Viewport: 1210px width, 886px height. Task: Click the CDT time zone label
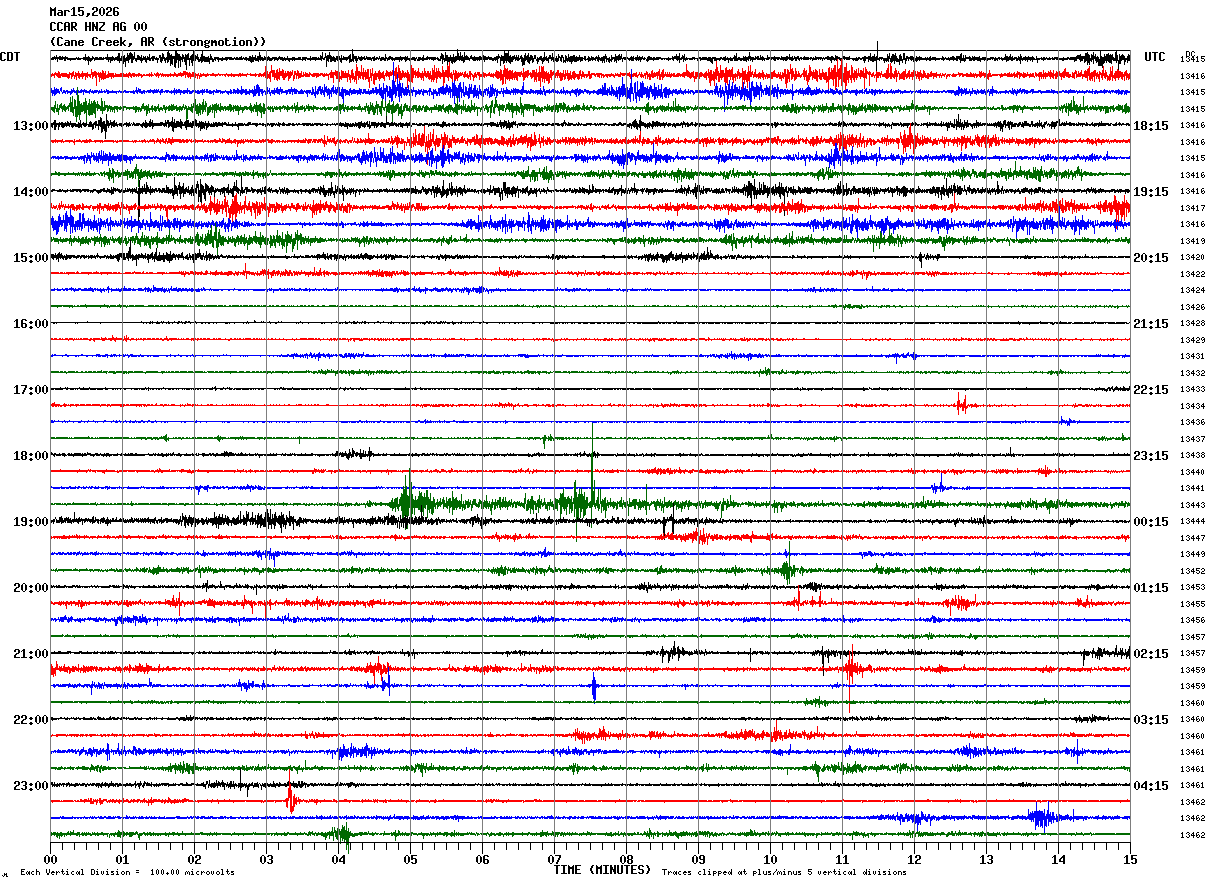[11, 57]
